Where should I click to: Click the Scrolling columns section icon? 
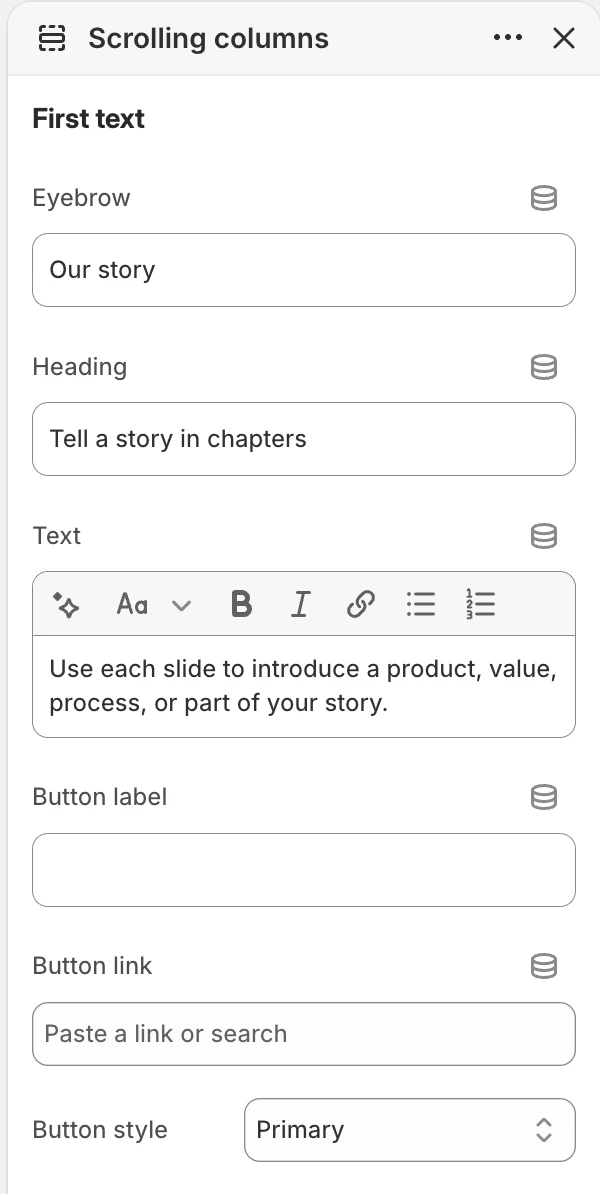(52, 38)
